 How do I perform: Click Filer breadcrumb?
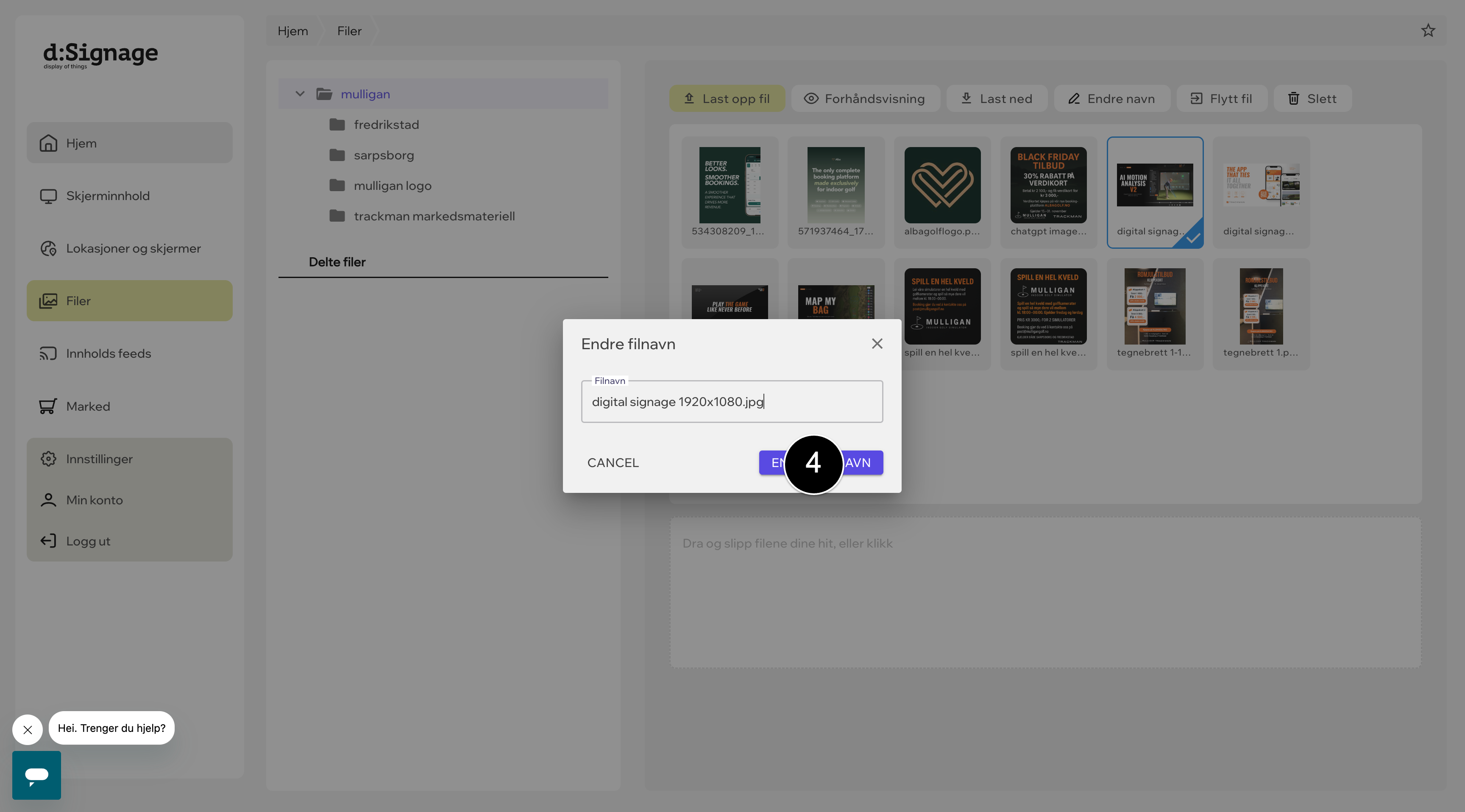click(349, 31)
